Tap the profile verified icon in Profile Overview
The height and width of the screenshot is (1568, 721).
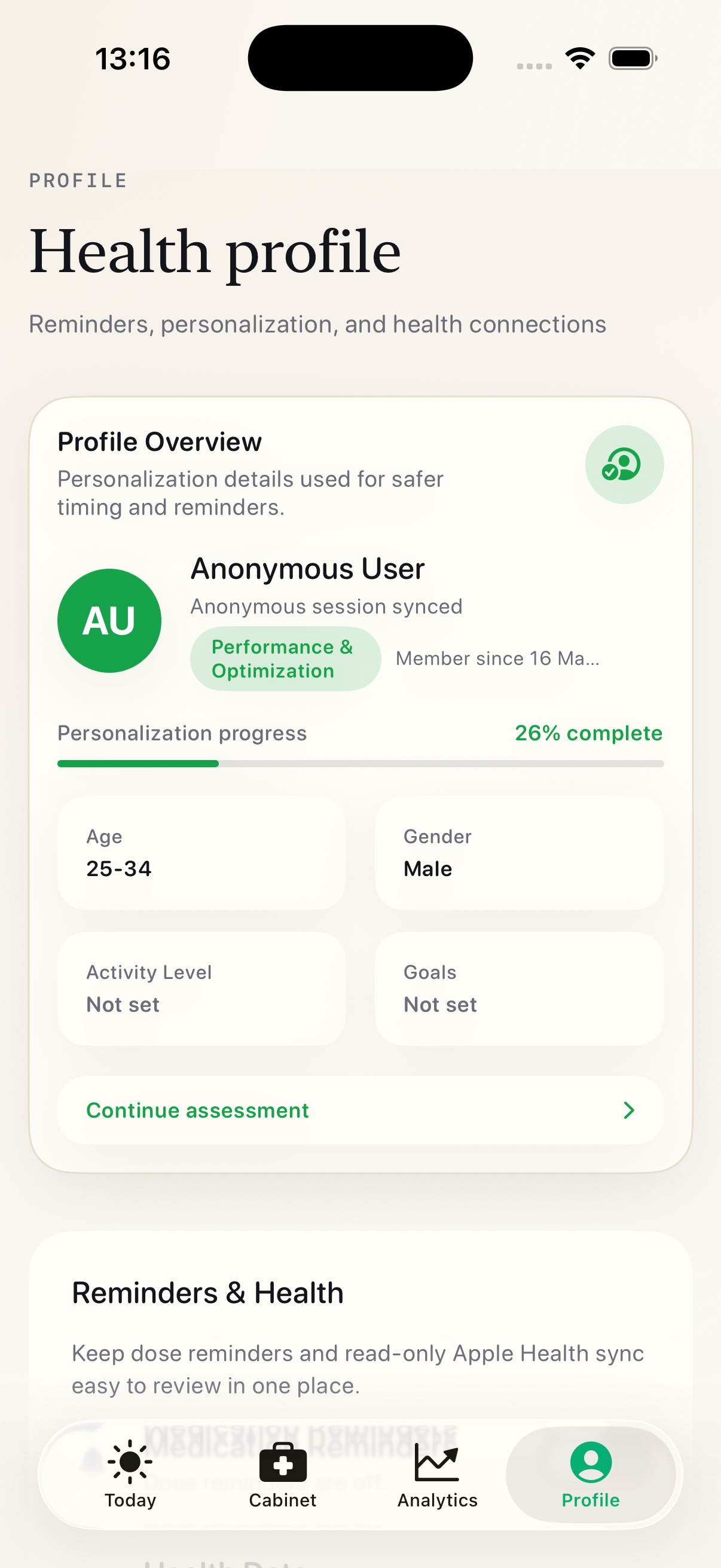click(x=624, y=465)
